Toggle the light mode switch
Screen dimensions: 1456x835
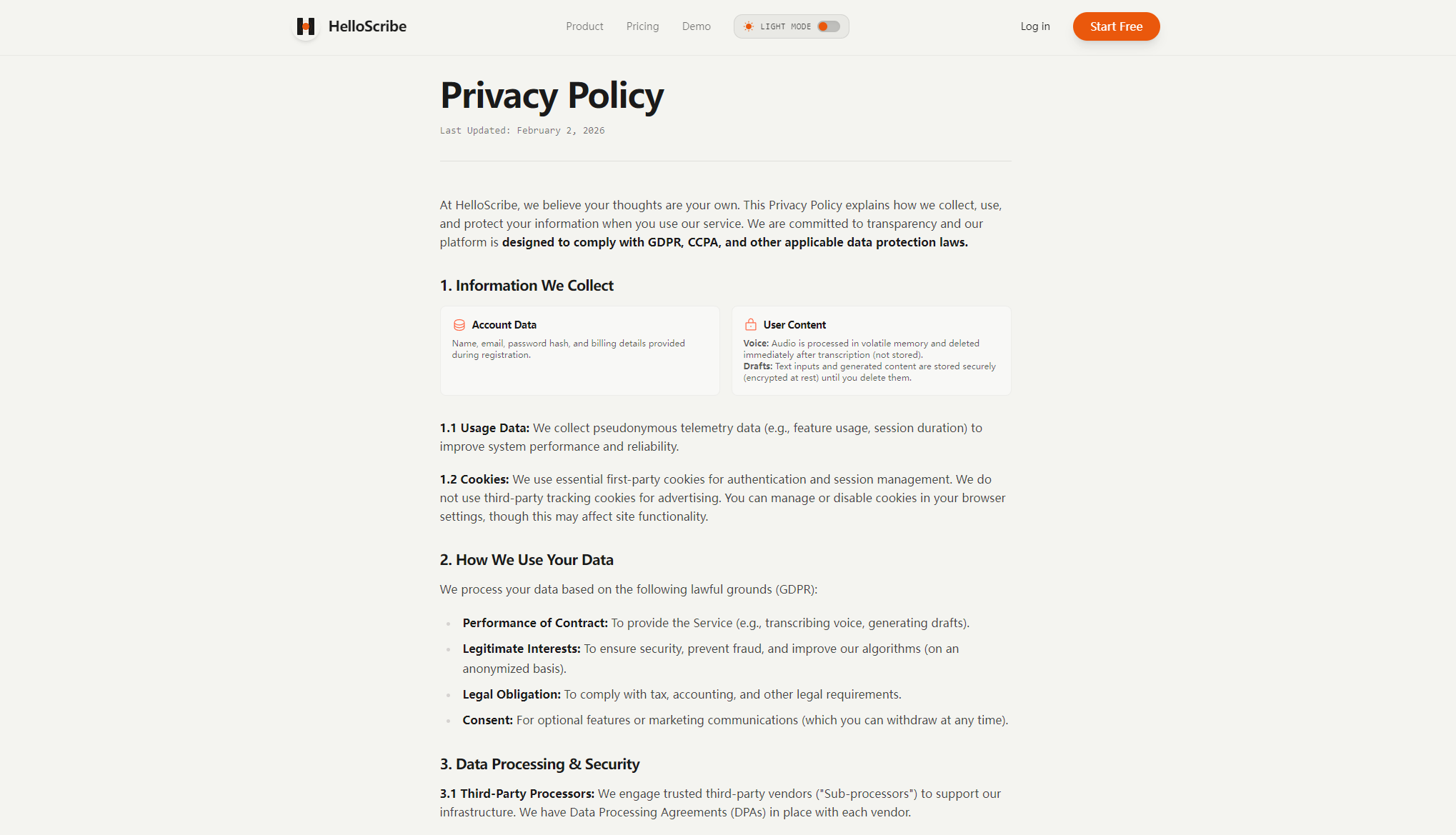pyautogui.click(x=828, y=26)
